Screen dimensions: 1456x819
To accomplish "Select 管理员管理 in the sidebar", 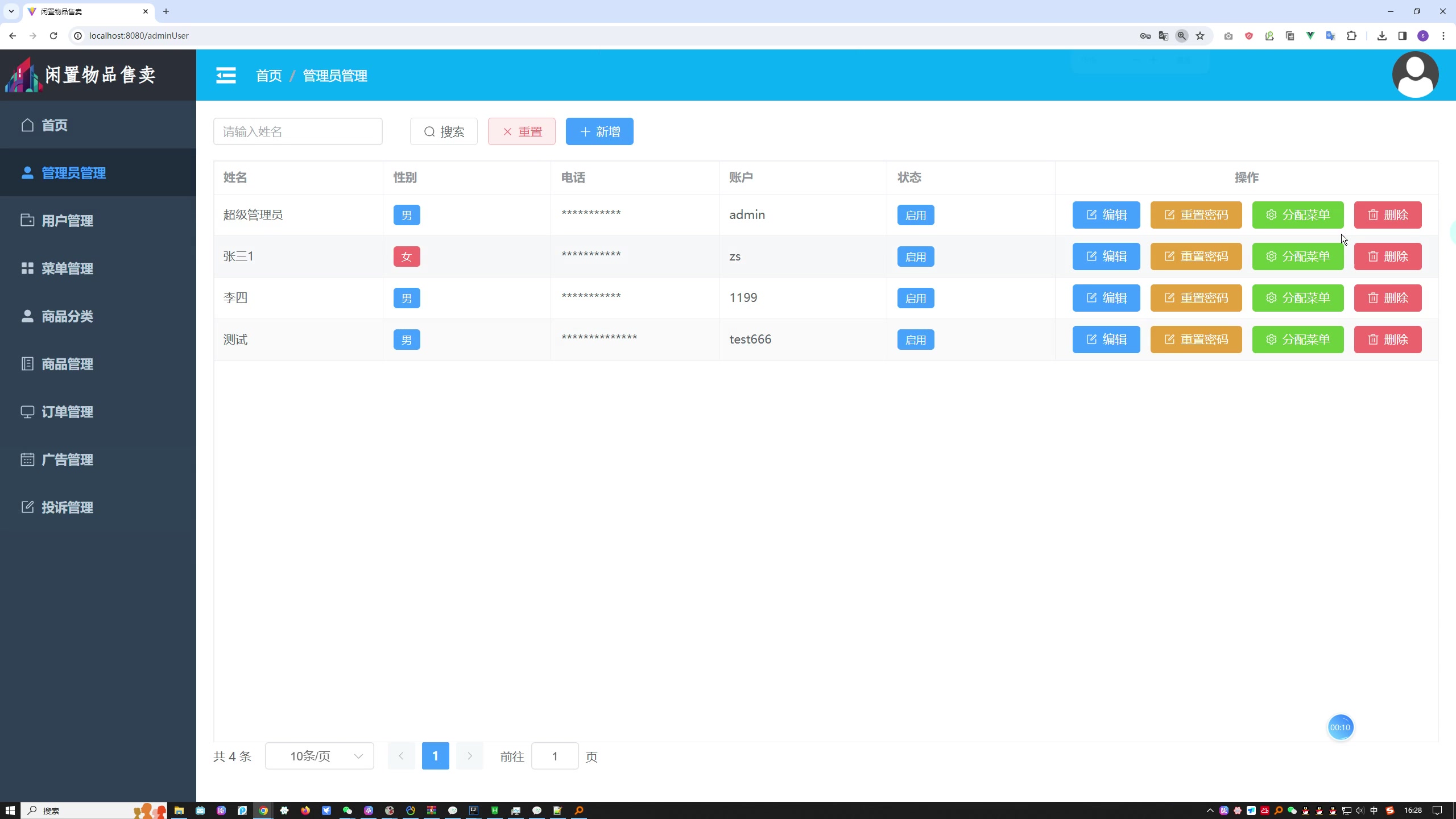I will [x=98, y=173].
